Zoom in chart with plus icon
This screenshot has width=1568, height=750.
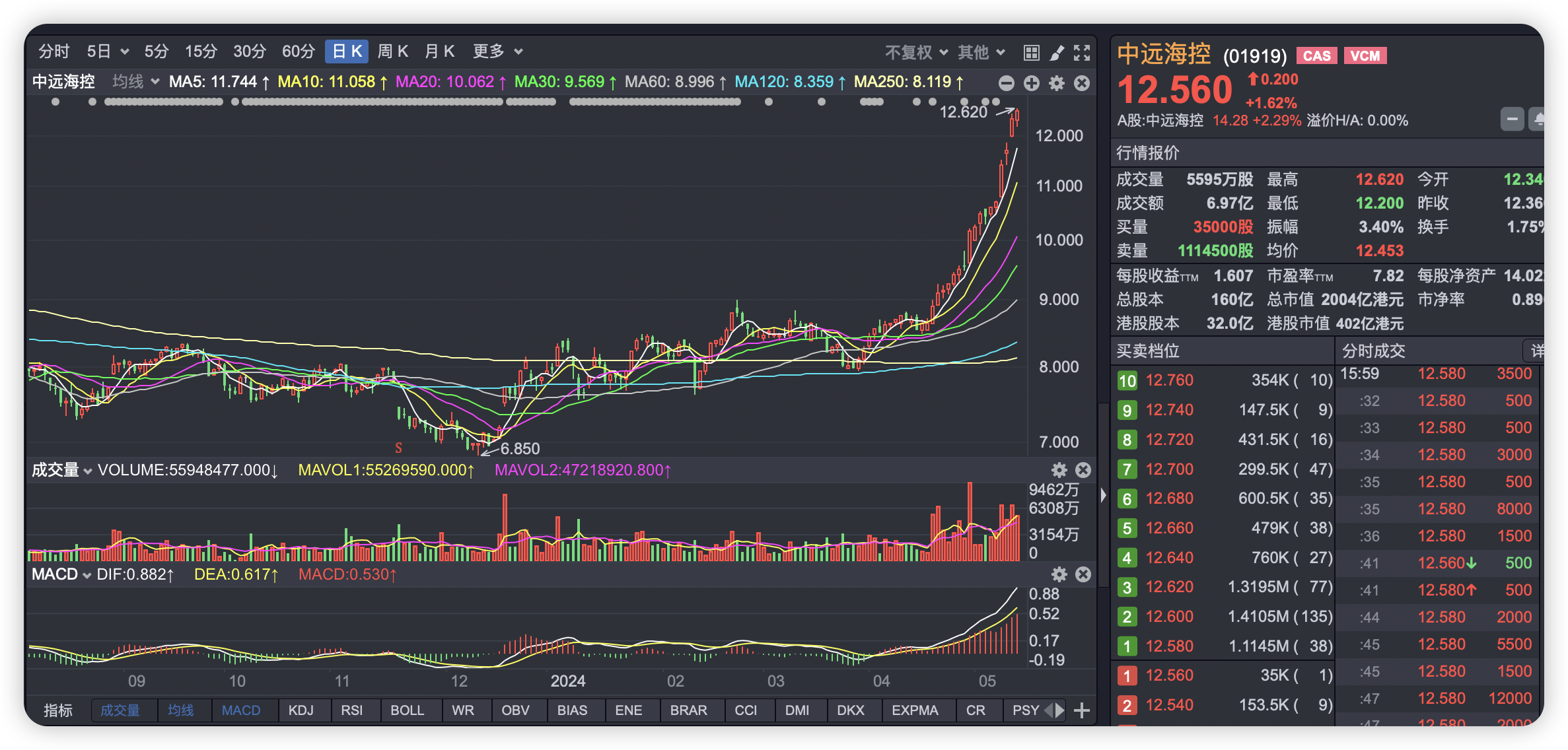tap(1031, 83)
